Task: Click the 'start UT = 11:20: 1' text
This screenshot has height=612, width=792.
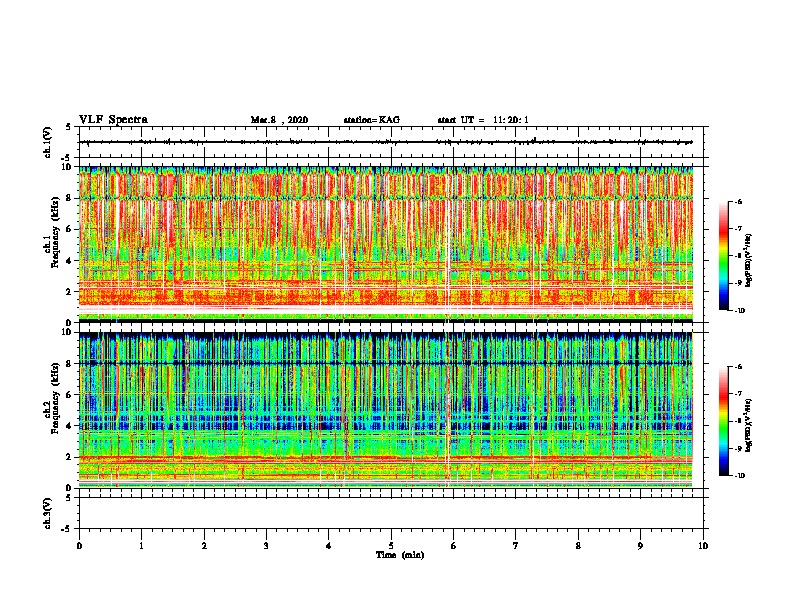Action: pos(483,120)
